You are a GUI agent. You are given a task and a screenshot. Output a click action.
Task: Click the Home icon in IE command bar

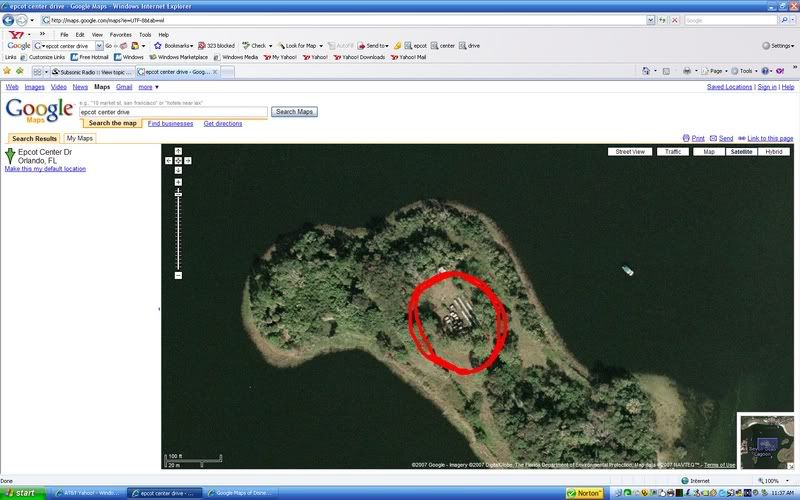coord(646,71)
